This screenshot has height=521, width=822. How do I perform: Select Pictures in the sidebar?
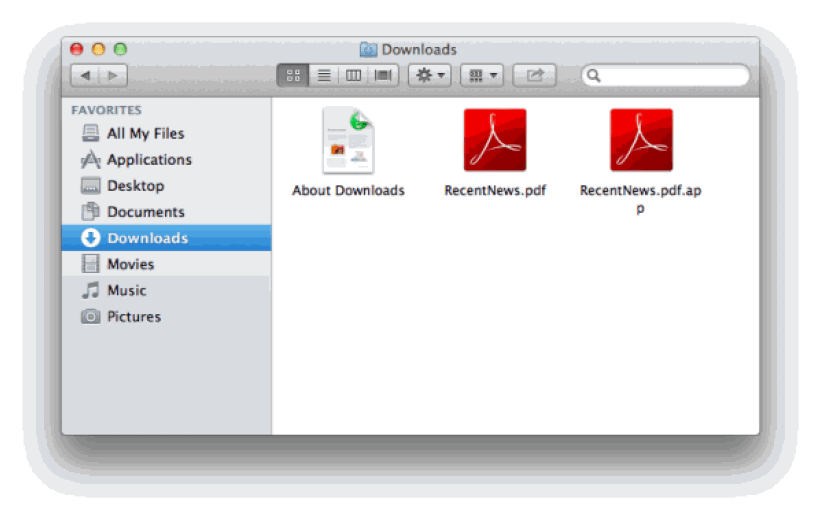point(133,316)
